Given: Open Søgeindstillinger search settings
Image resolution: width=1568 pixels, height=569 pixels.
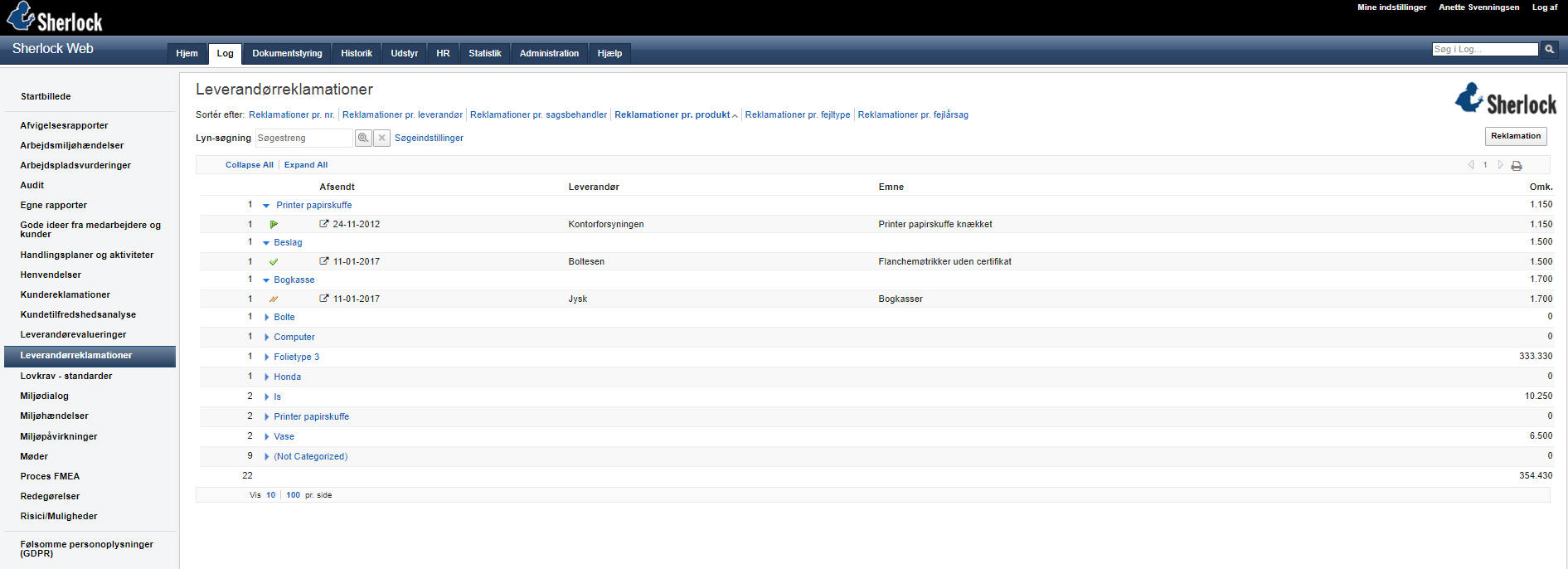Looking at the screenshot, I should pyautogui.click(x=429, y=139).
